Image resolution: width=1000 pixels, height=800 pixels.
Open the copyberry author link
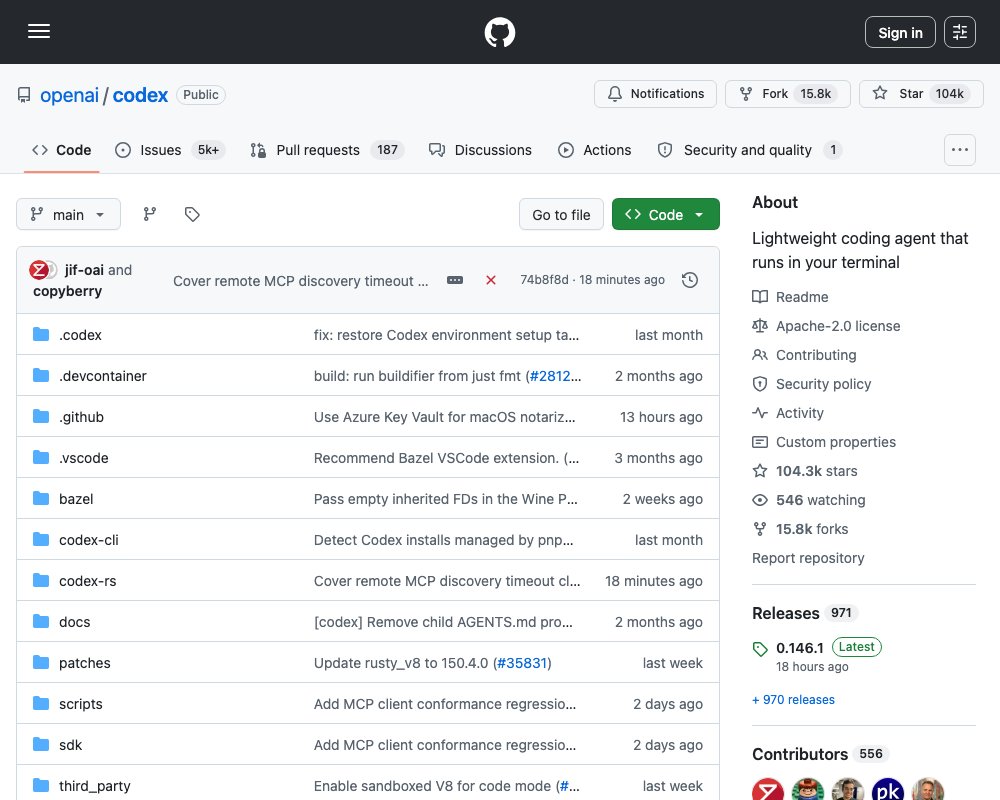[68, 291]
